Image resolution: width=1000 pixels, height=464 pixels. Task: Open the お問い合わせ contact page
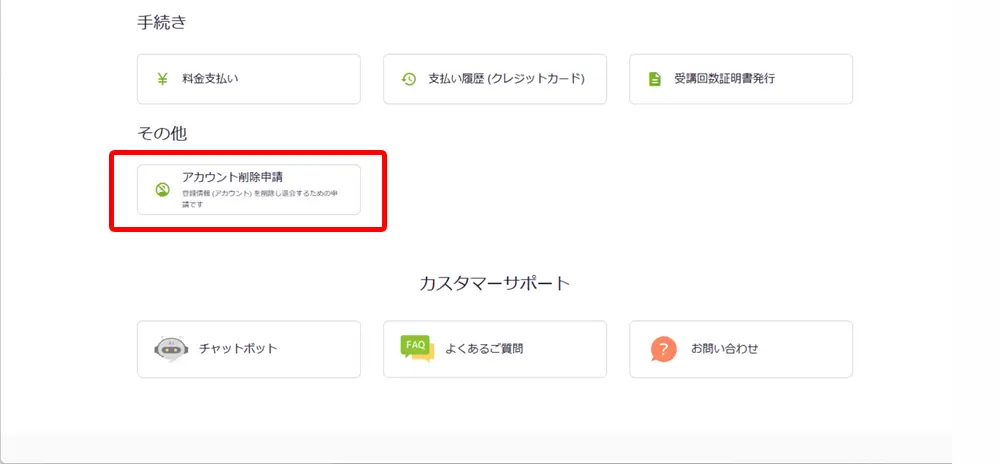coord(724,349)
